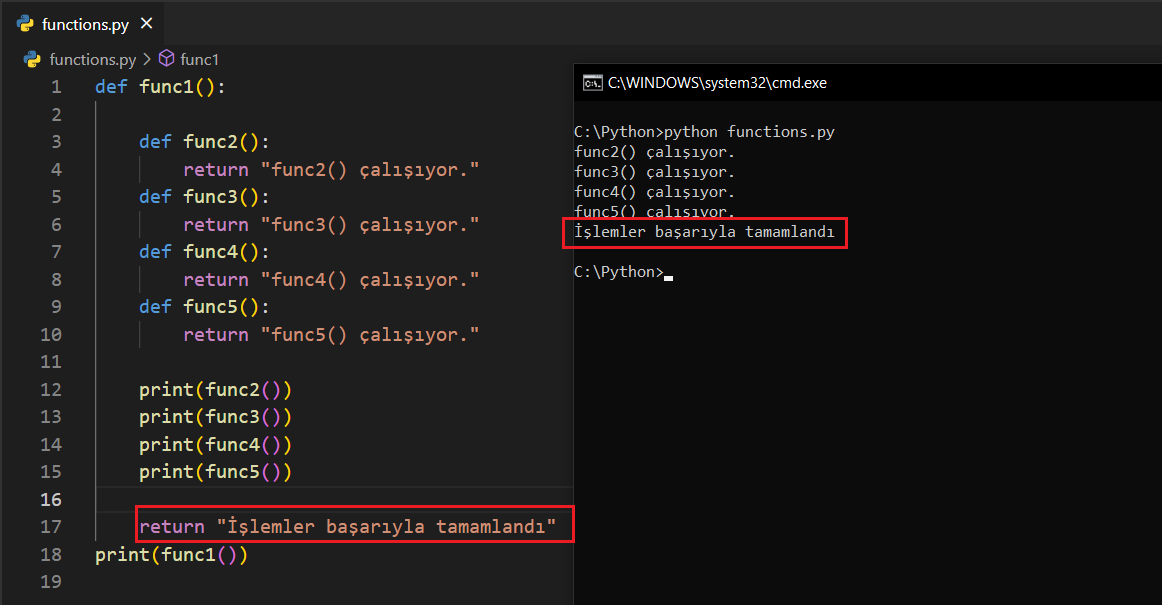Click line number 17 in the gutter
Image resolution: width=1162 pixels, height=605 pixels.
(51, 526)
